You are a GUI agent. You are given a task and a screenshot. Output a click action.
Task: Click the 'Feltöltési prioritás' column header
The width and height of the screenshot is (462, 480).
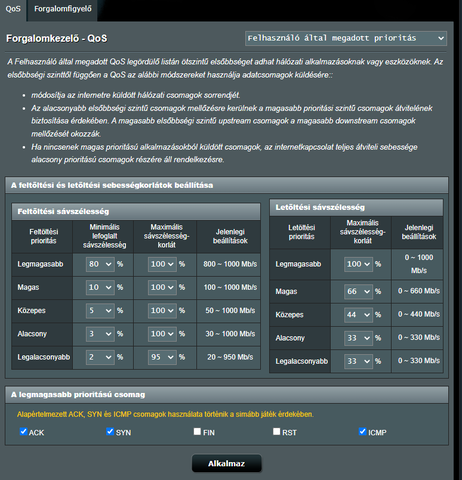pos(43,236)
